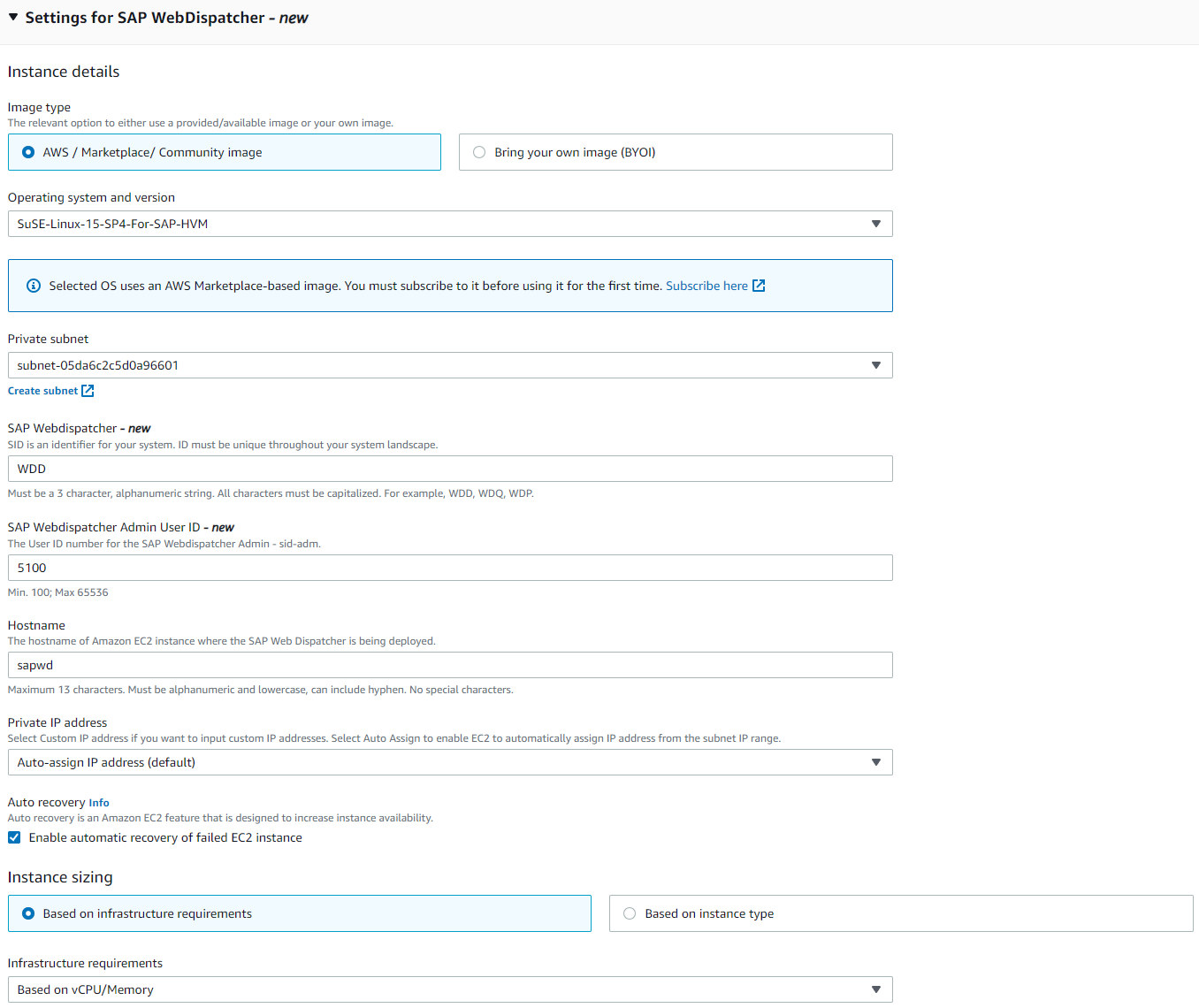Image resolution: width=1199 pixels, height=1008 pixels.
Task: Focus the SAP Webdispatcher SID field containing WDD
Action: (450, 469)
